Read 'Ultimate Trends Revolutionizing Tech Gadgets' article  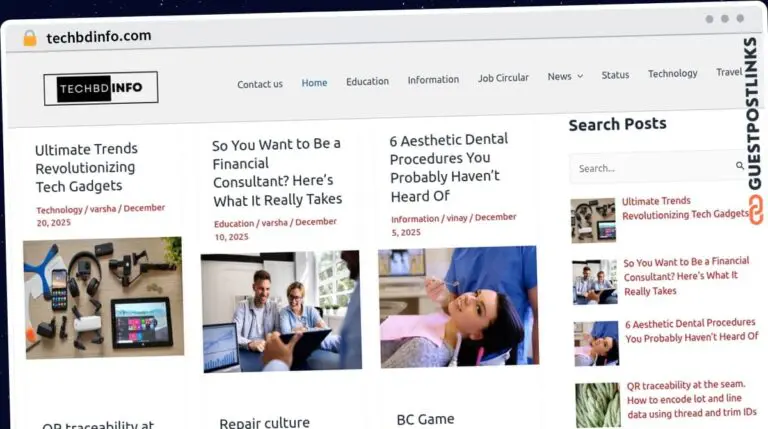coord(86,167)
